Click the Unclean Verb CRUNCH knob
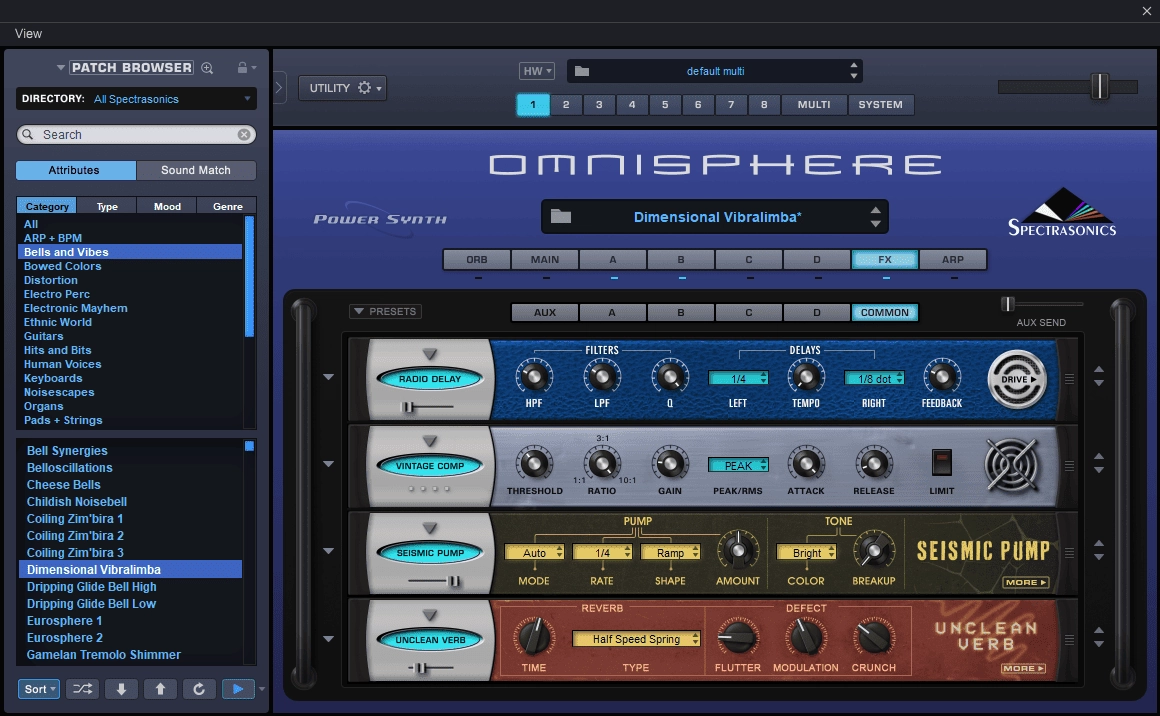This screenshot has height=716, width=1160. 874,637
